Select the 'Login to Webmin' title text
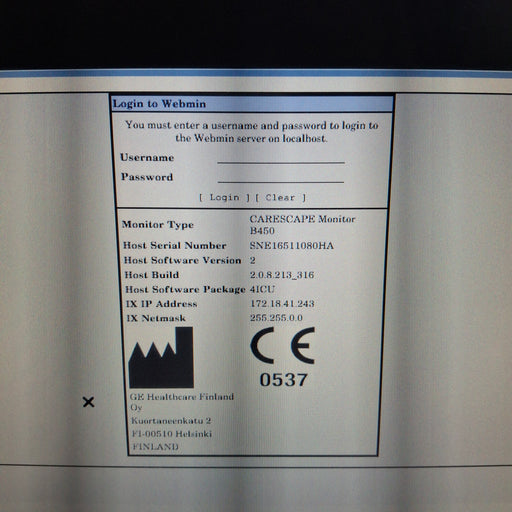The height and width of the screenshot is (512, 512). [159, 104]
